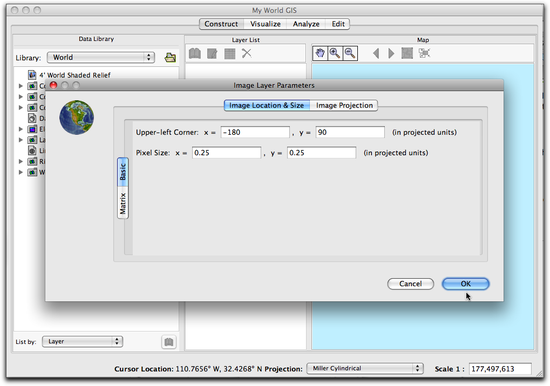Image resolution: width=550 pixels, height=386 pixels.
Task: Open the Layer List book icon
Action: pyautogui.click(x=195, y=54)
